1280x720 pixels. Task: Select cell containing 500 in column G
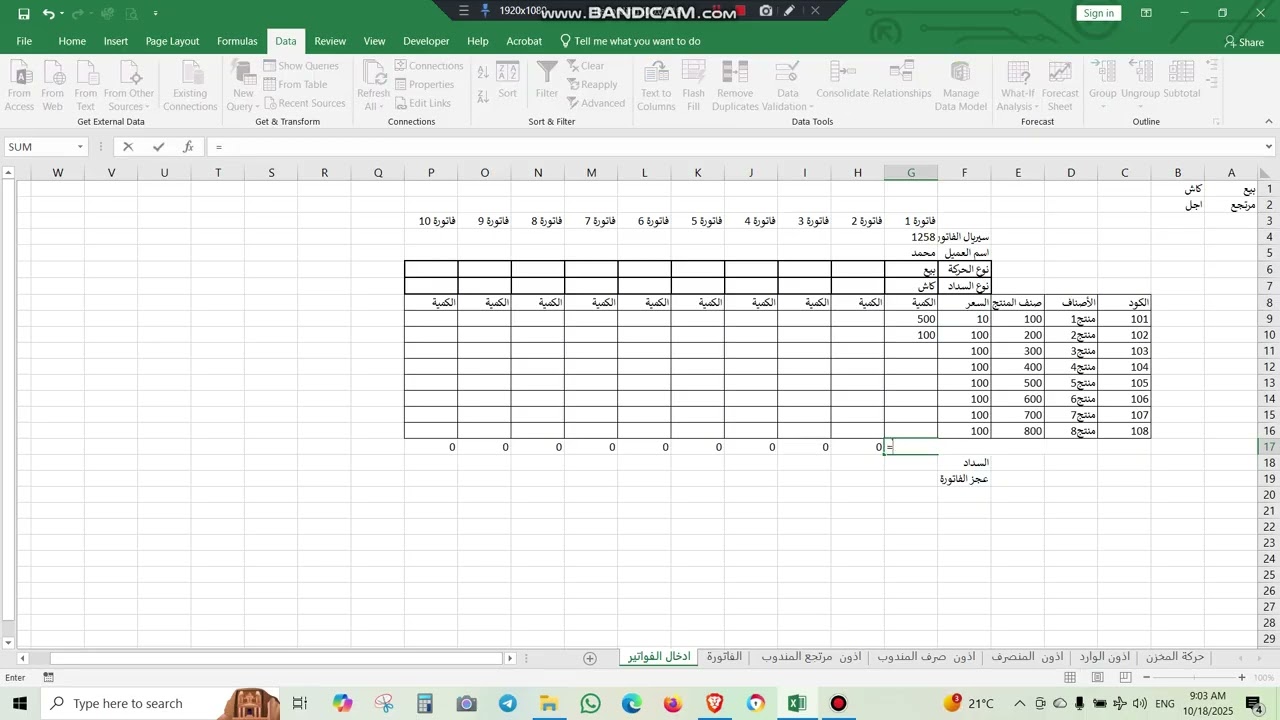tap(911, 319)
